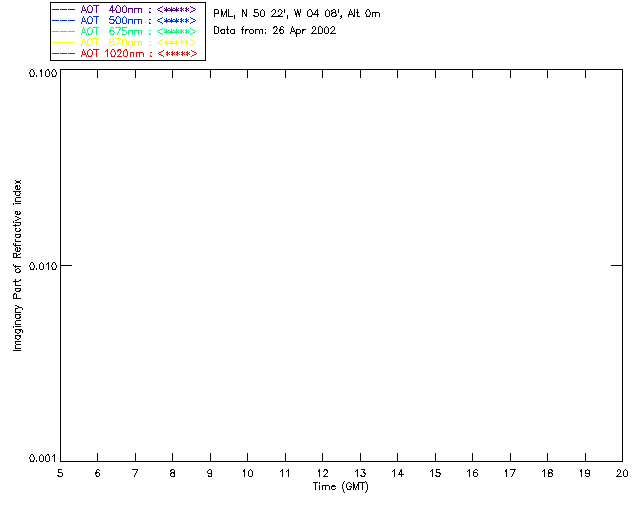Click the x-axis tick label 13
Image resolution: width=640 pixels, height=512 pixels.
click(x=360, y=473)
